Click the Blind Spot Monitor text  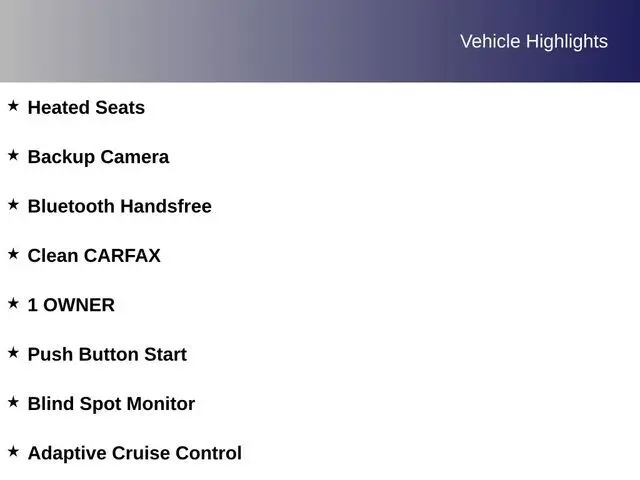[111, 404]
